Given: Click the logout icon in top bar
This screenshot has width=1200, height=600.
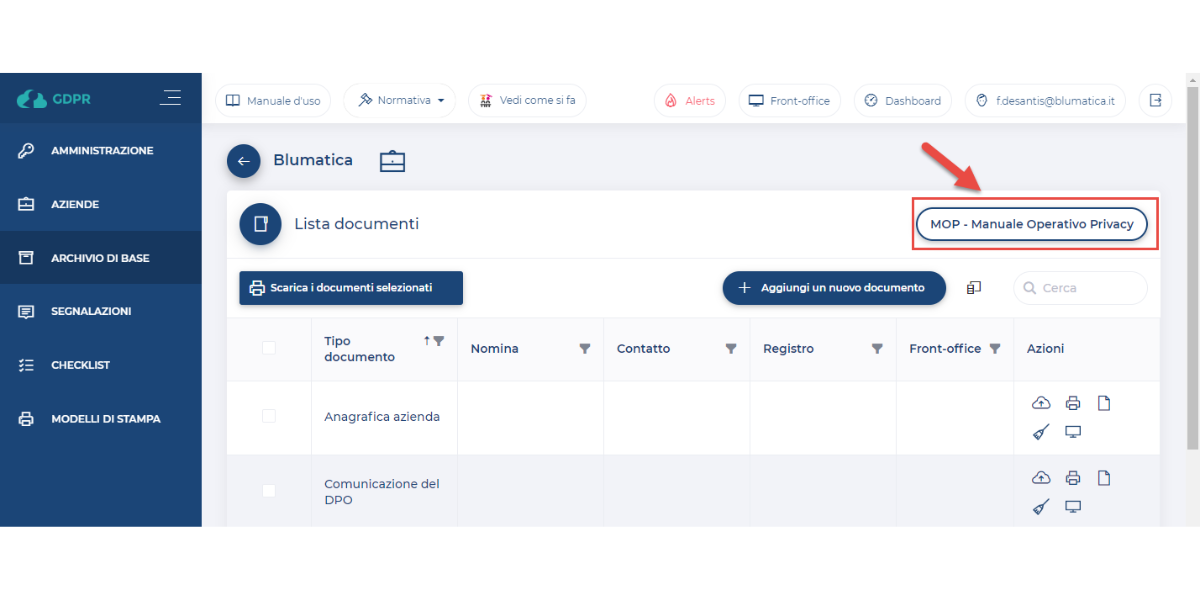Looking at the screenshot, I should tap(1155, 100).
